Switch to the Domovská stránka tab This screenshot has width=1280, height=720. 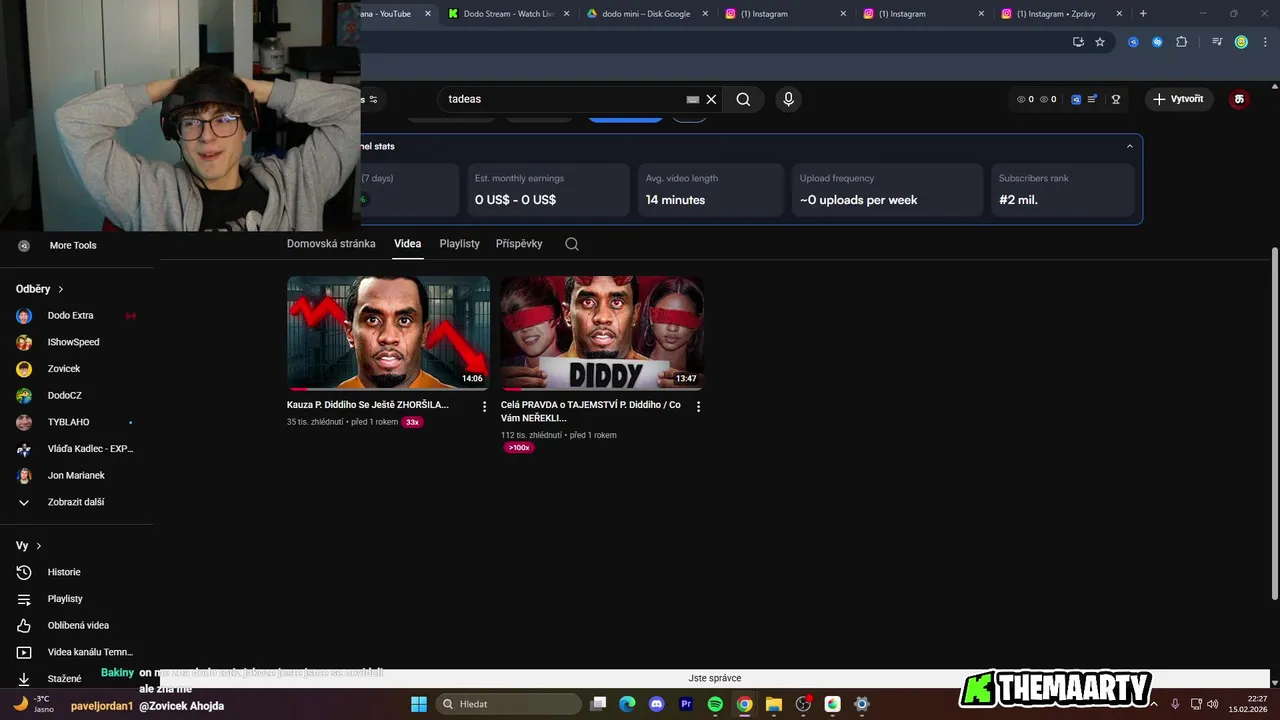coord(331,244)
